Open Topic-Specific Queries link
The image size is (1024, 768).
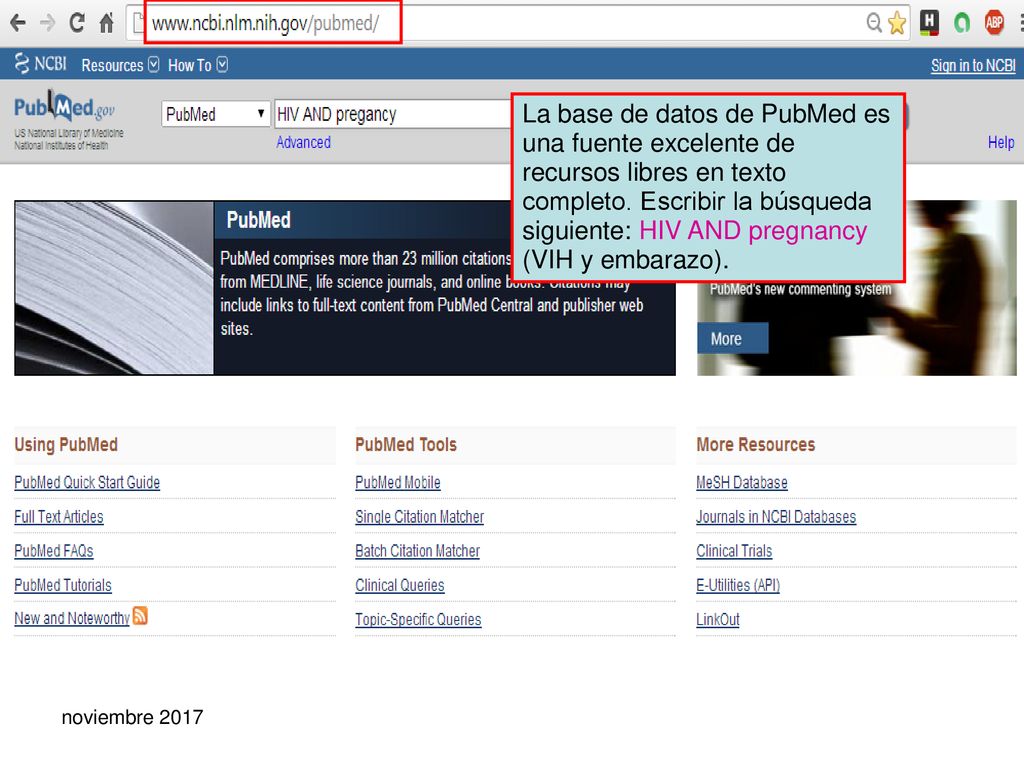418,619
